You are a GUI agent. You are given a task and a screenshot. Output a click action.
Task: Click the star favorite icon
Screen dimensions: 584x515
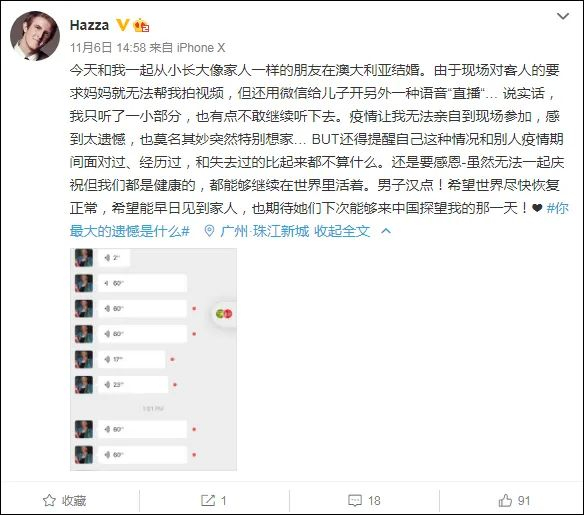point(49,500)
